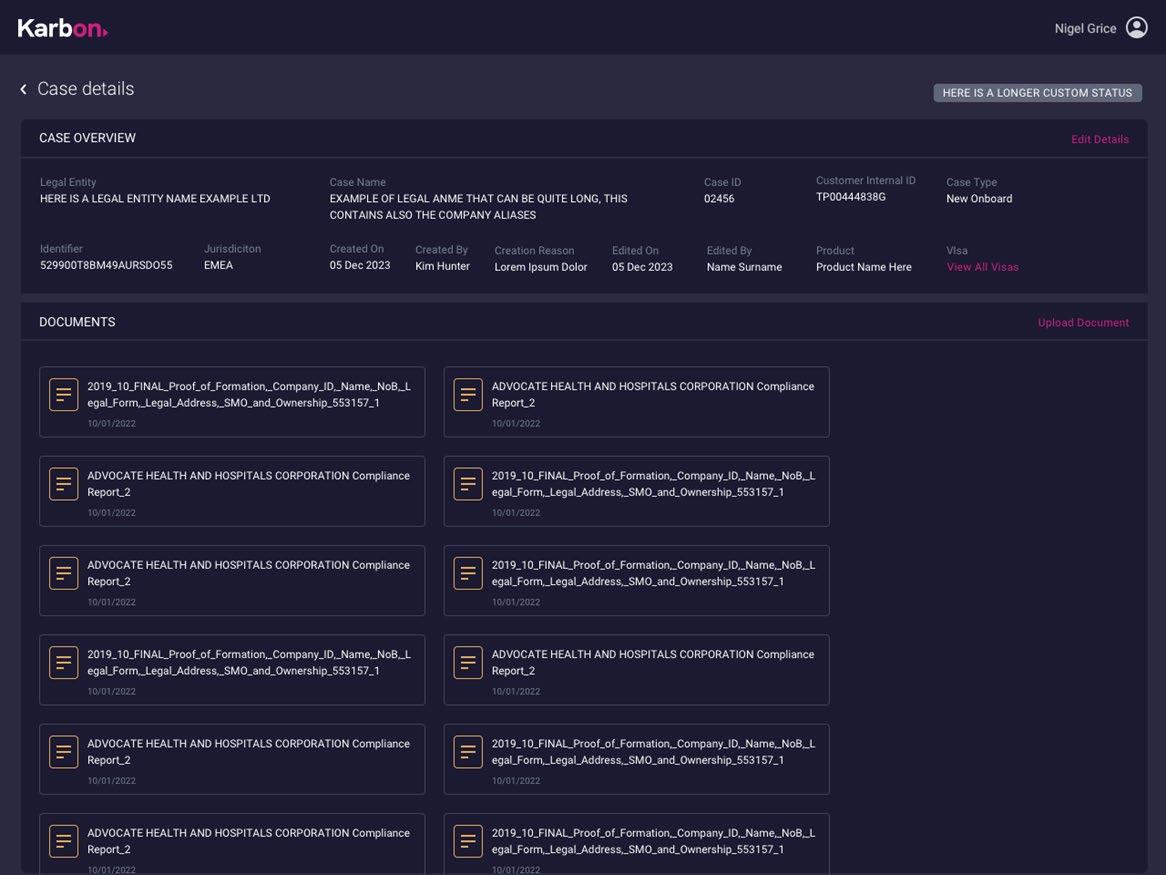Select the Jurisdiction value EMEA
1166x875 pixels.
coord(219,265)
